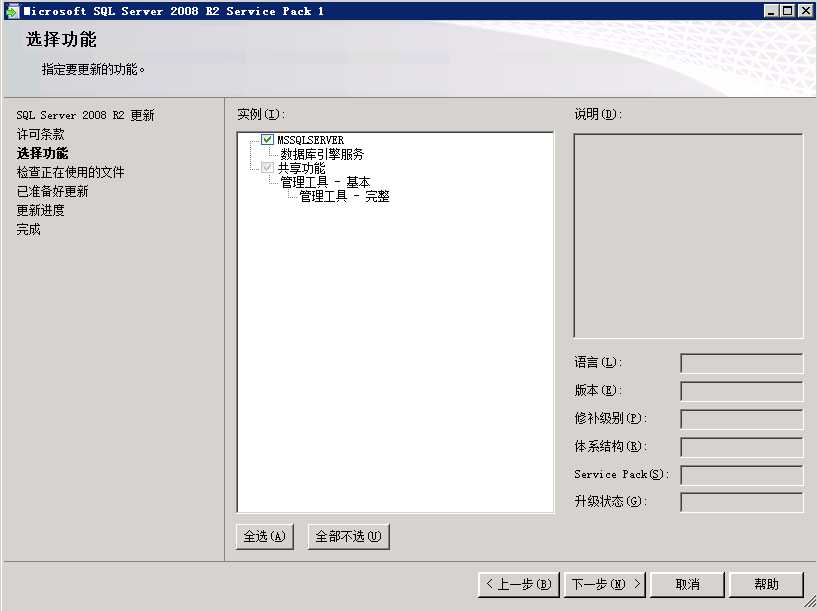
Task: Click the 说明(D) description box
Action: [688, 236]
